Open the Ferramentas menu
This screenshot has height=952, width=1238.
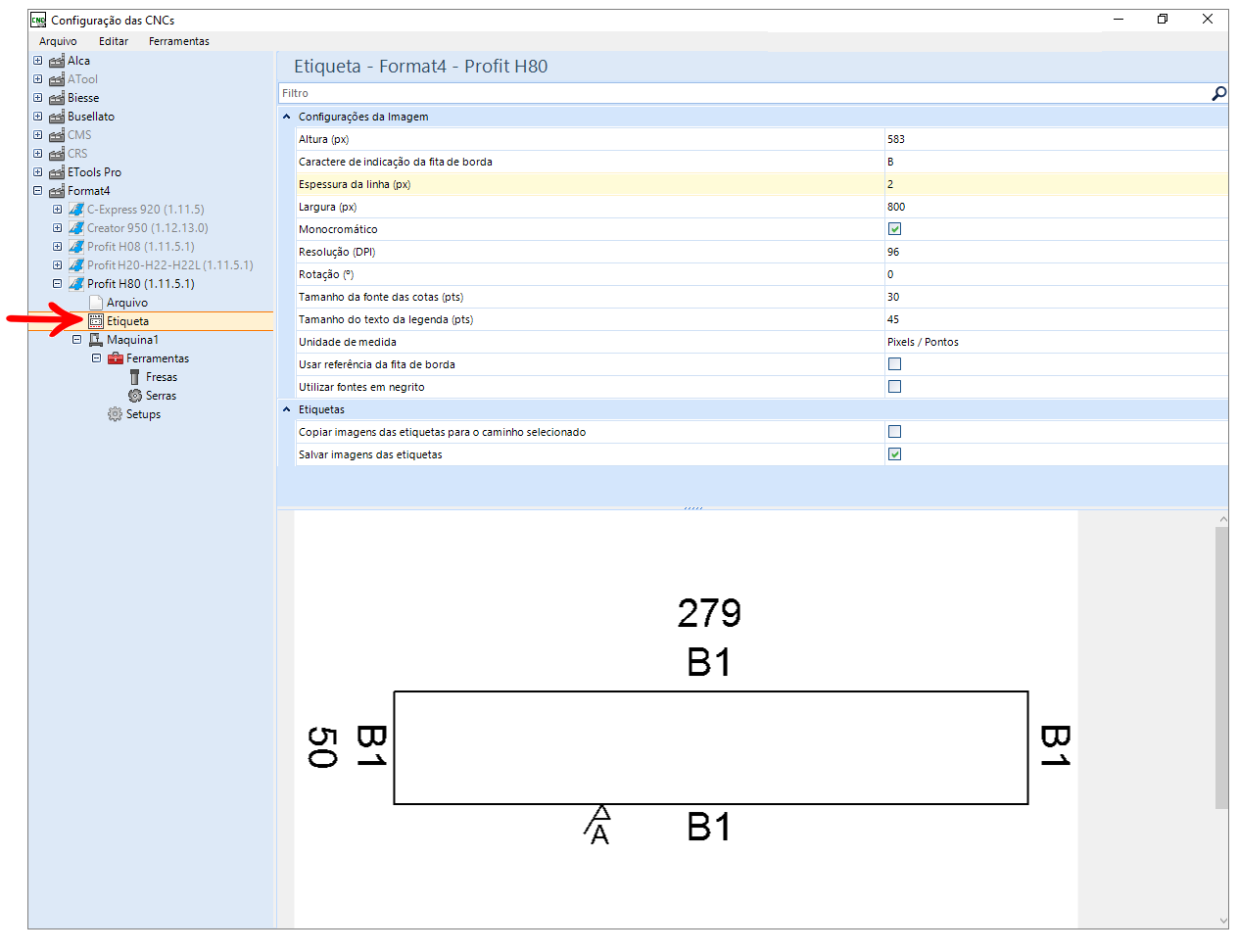click(179, 41)
